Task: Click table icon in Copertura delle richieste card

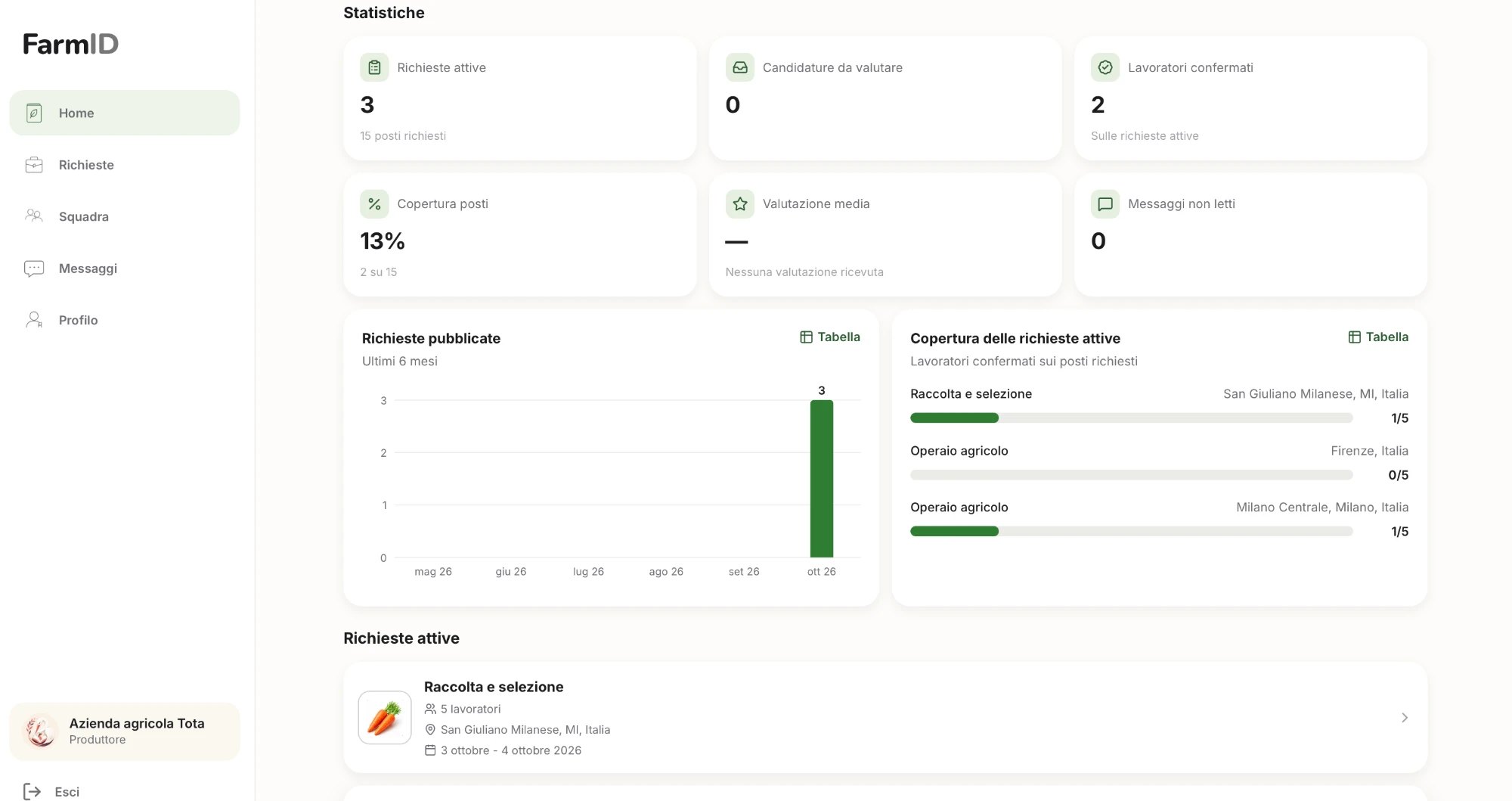Action: [1354, 337]
